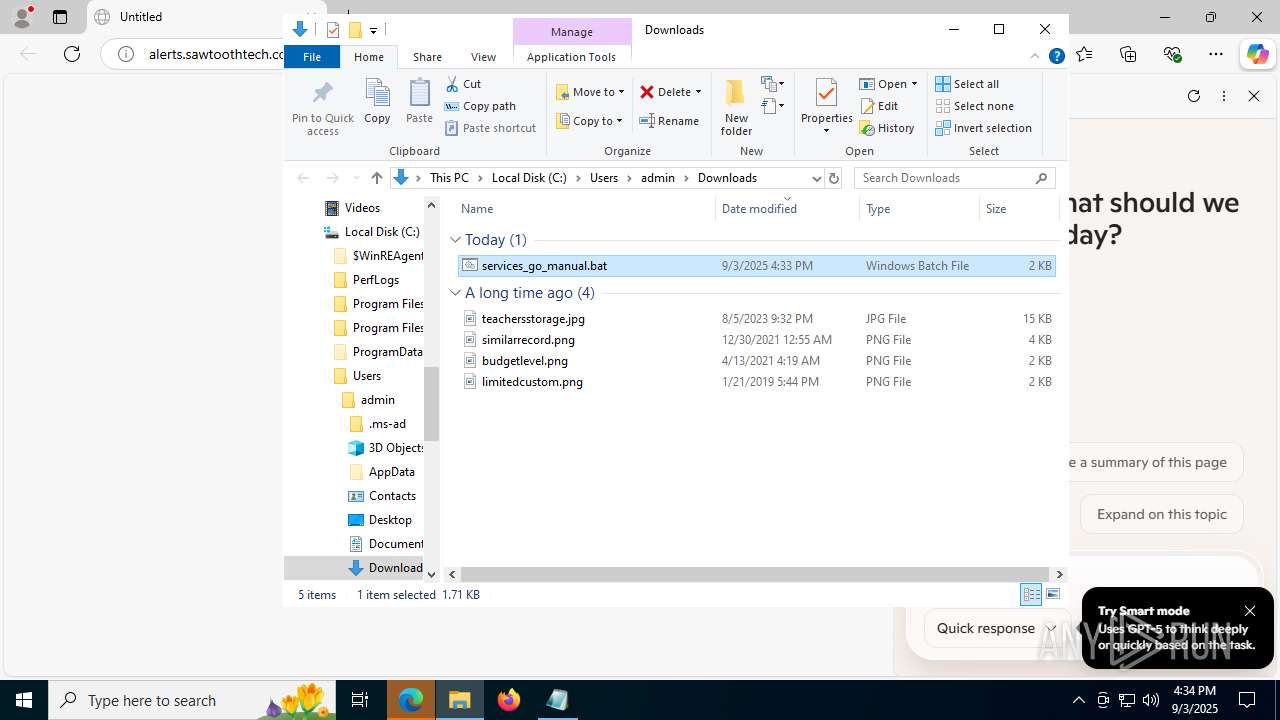Click Windows Start button
This screenshot has width=1280, height=720.
(24, 700)
